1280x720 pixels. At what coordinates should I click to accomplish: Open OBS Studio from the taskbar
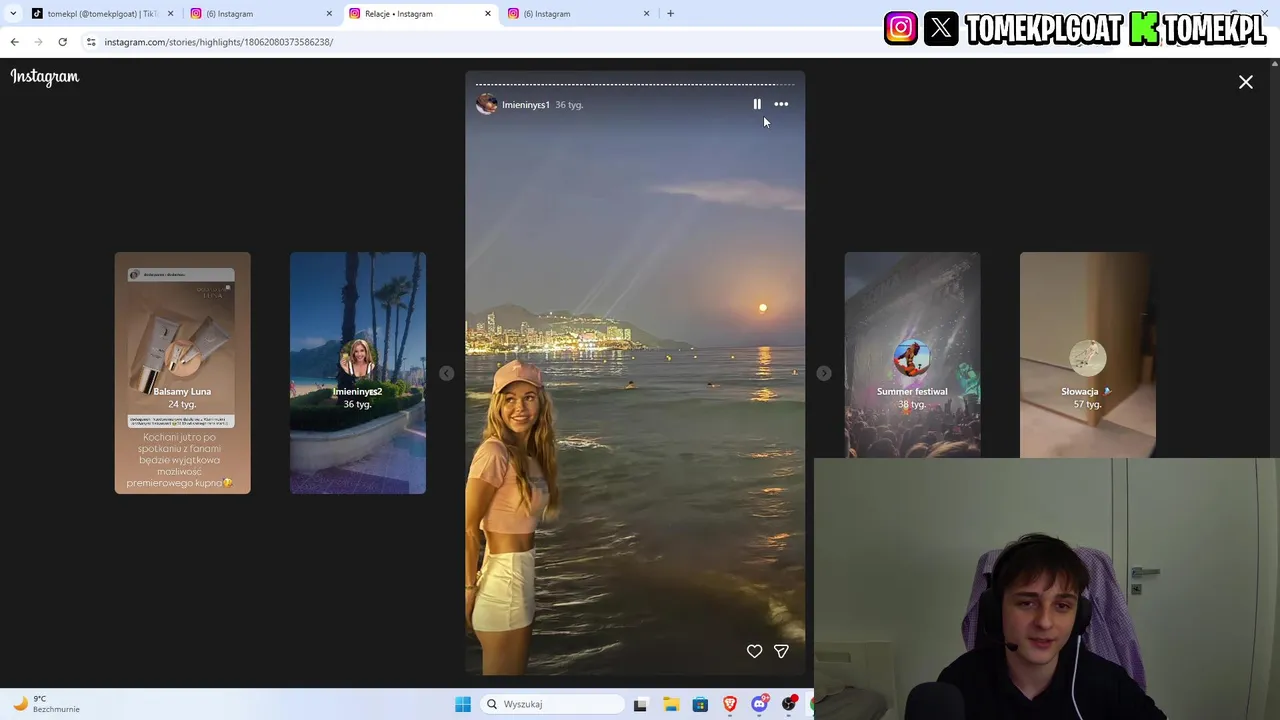pyautogui.click(x=790, y=704)
